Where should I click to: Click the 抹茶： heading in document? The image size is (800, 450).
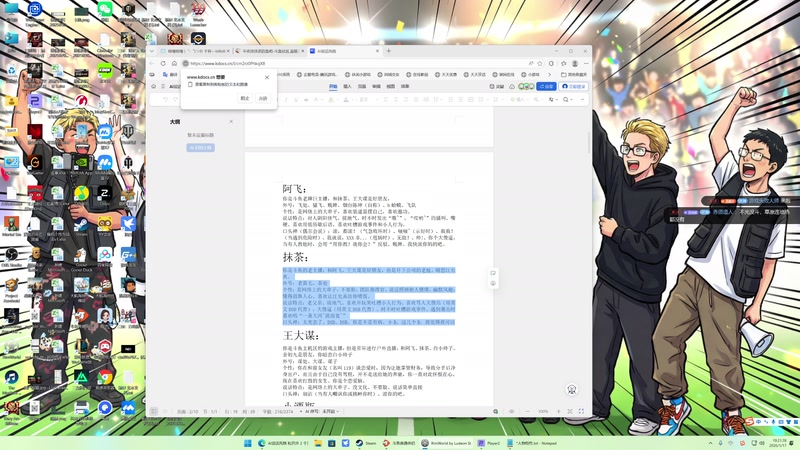(x=295, y=257)
